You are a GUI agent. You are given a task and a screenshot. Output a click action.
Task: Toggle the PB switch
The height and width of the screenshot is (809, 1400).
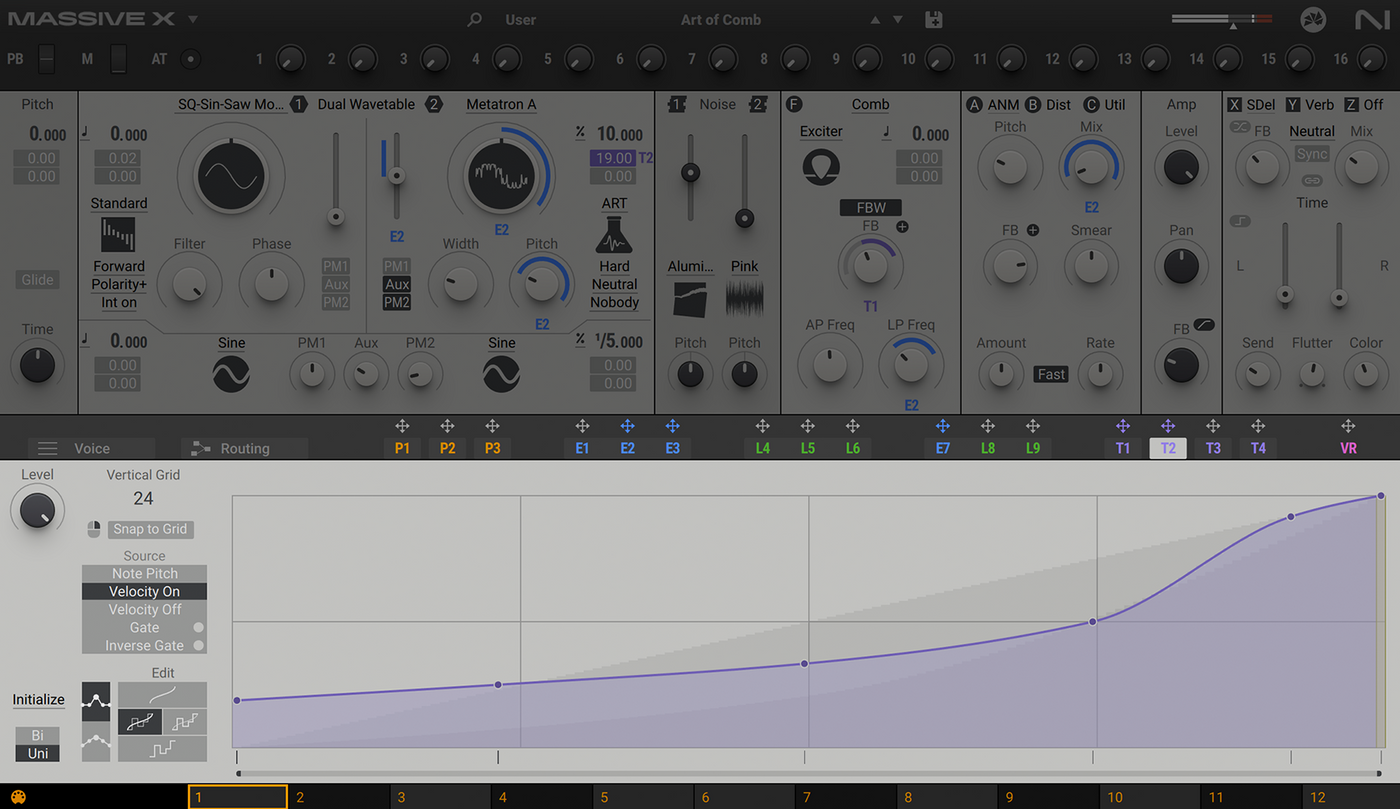(46, 59)
